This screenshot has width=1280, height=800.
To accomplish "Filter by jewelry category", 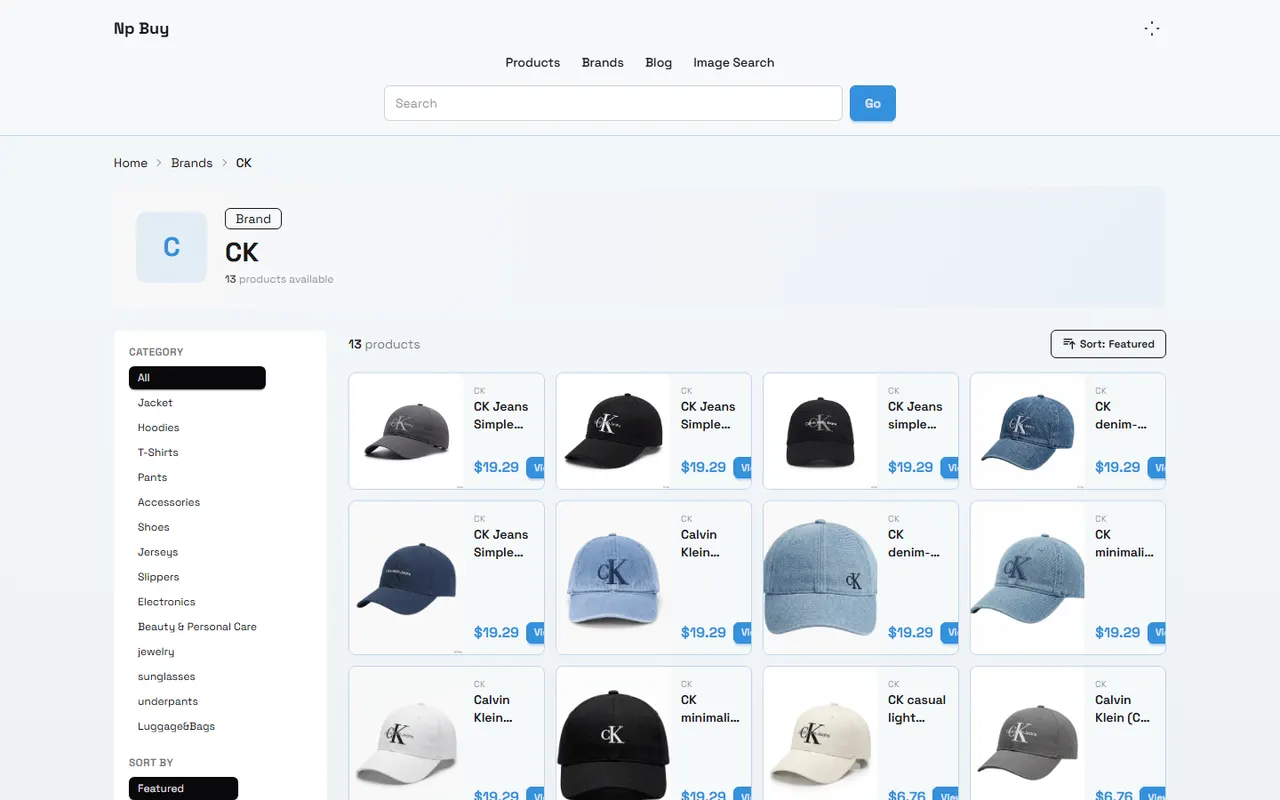I will coord(156,652).
